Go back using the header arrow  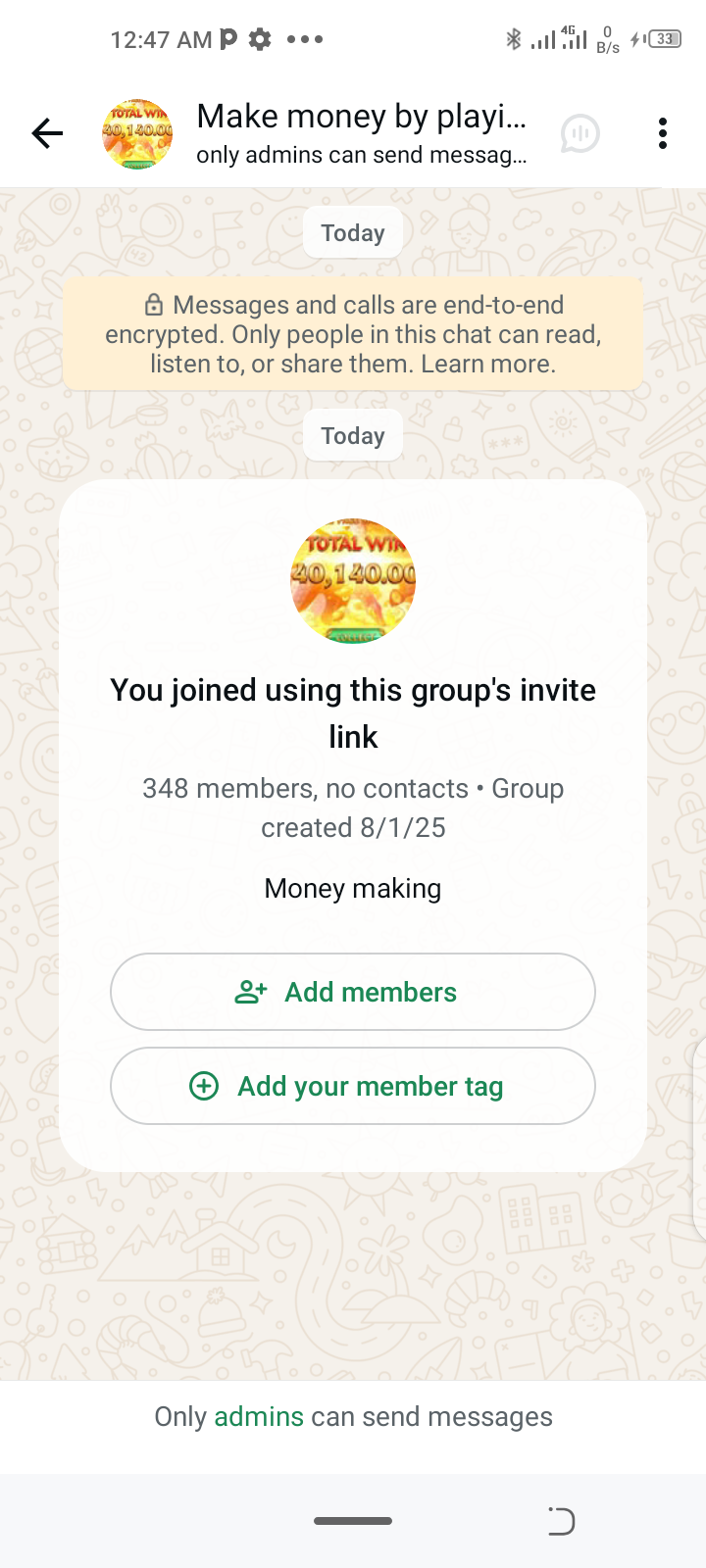pyautogui.click(x=47, y=133)
